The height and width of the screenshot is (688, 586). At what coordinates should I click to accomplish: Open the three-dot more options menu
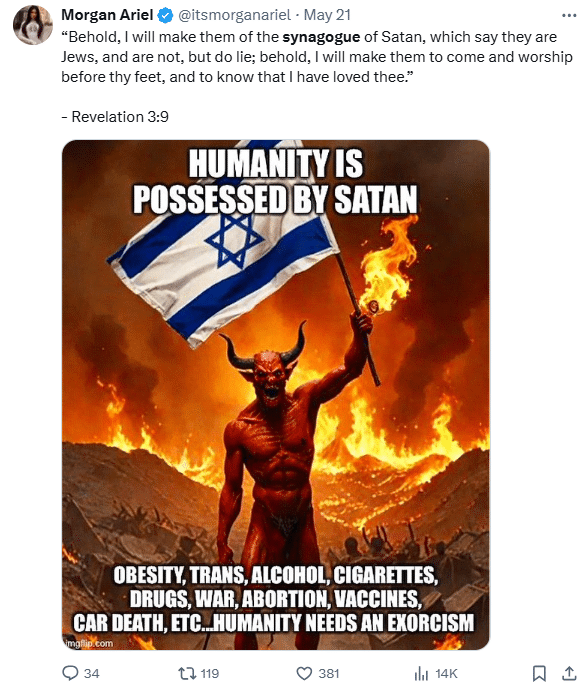[x=569, y=16]
